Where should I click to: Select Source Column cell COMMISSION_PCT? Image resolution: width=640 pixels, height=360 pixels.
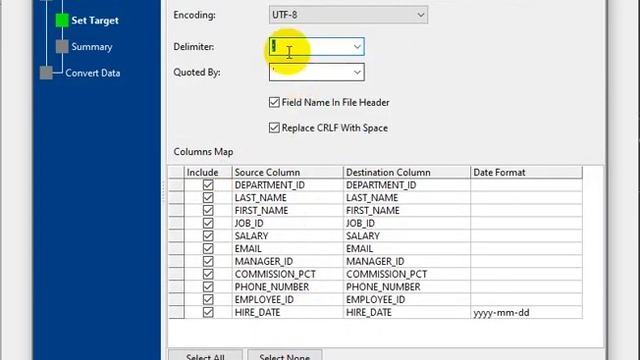click(x=288, y=274)
